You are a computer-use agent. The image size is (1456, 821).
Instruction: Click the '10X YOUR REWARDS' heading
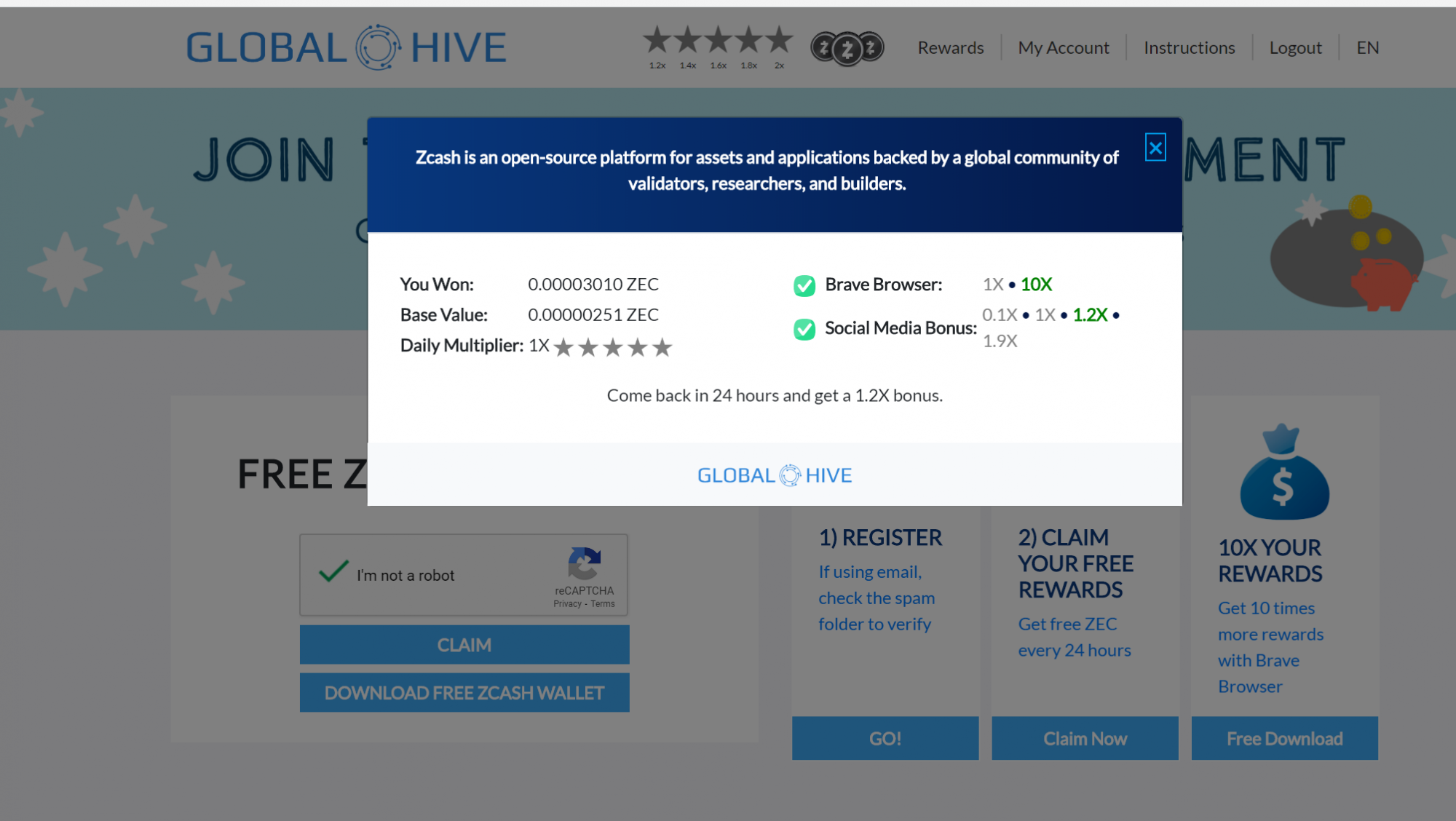tap(1270, 561)
